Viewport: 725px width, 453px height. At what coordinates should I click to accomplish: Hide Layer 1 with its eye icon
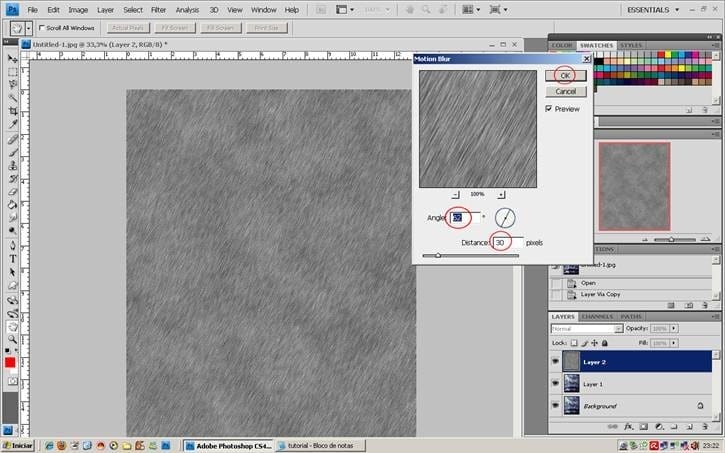pyautogui.click(x=555, y=384)
